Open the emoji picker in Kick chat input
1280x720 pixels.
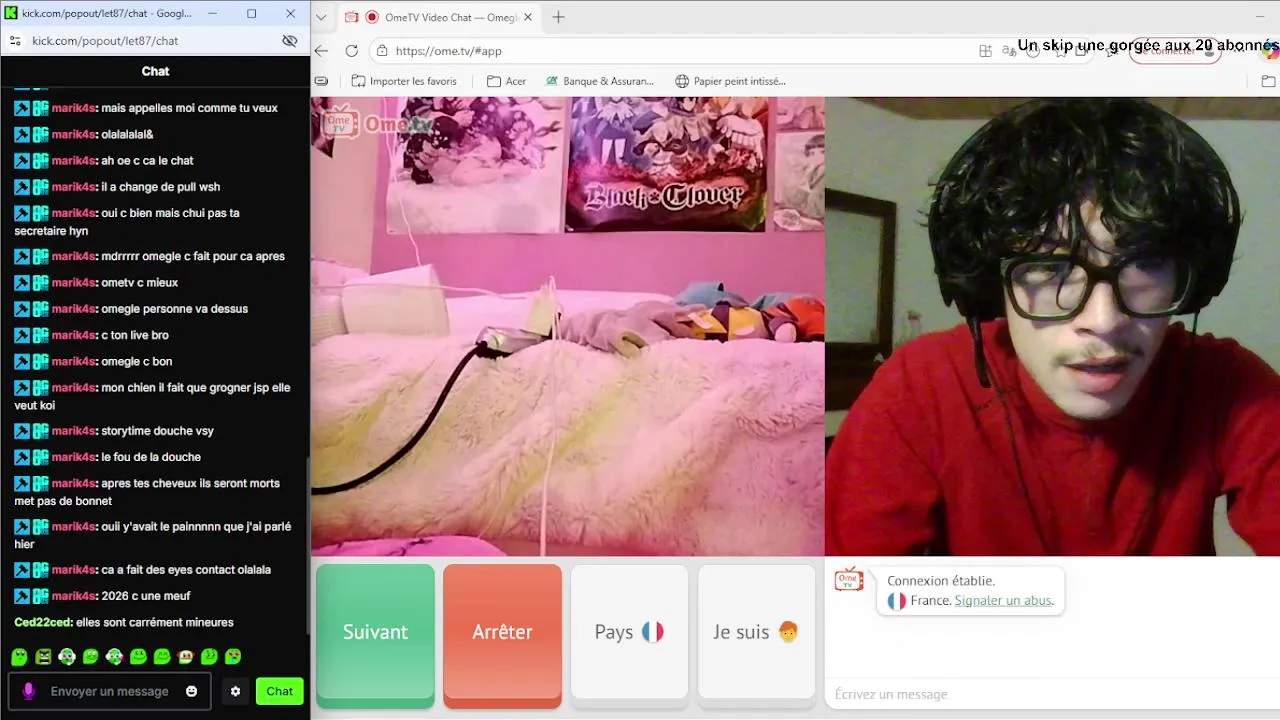tap(191, 691)
